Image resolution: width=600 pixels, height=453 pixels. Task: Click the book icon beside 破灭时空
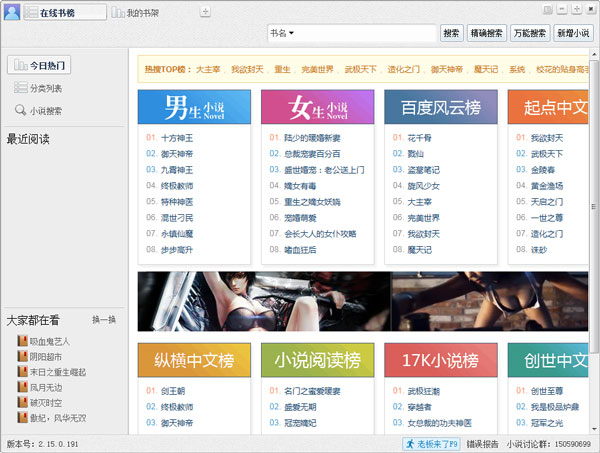click(x=22, y=402)
